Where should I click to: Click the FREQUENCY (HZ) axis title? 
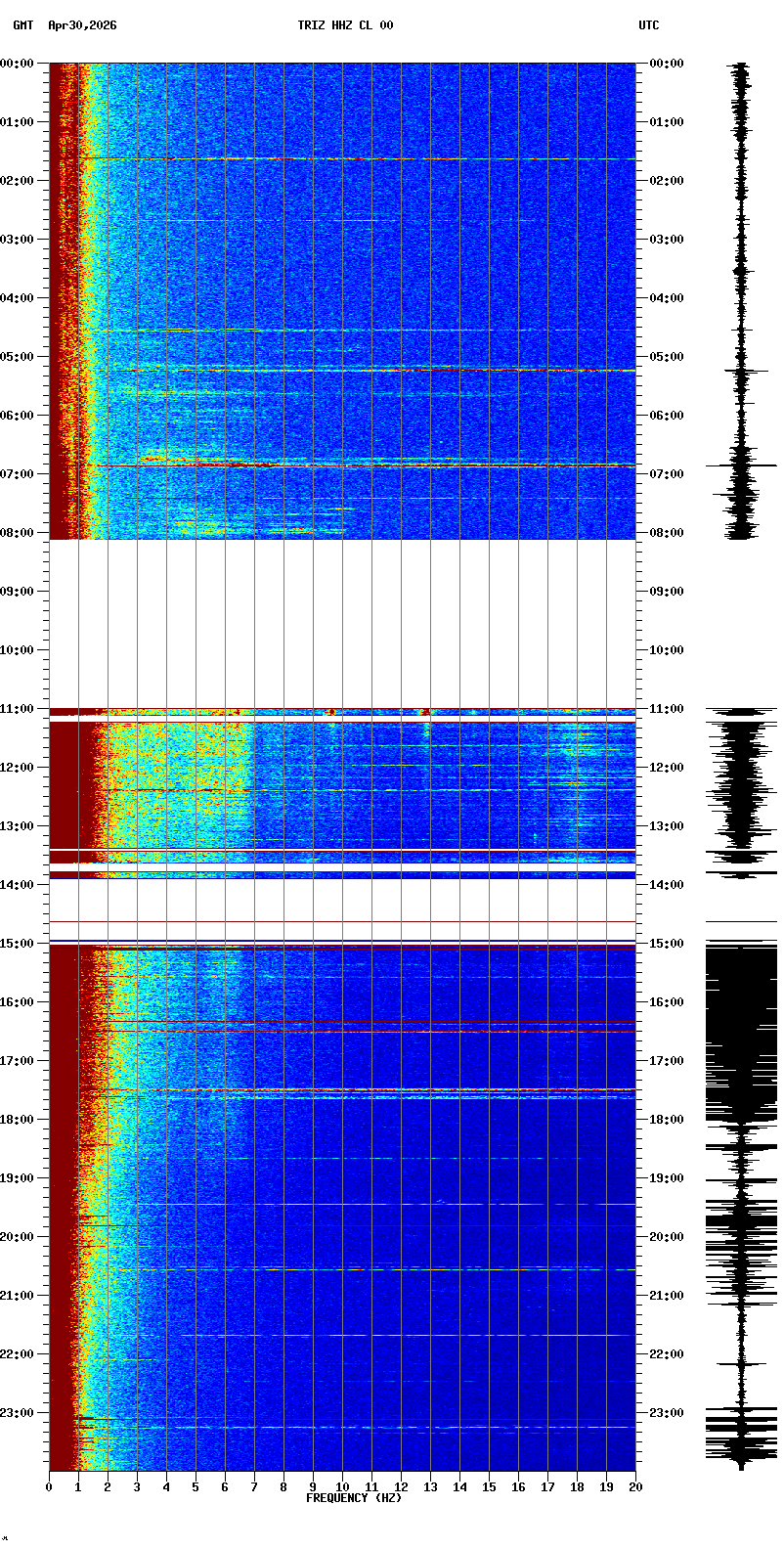[x=354, y=1498]
